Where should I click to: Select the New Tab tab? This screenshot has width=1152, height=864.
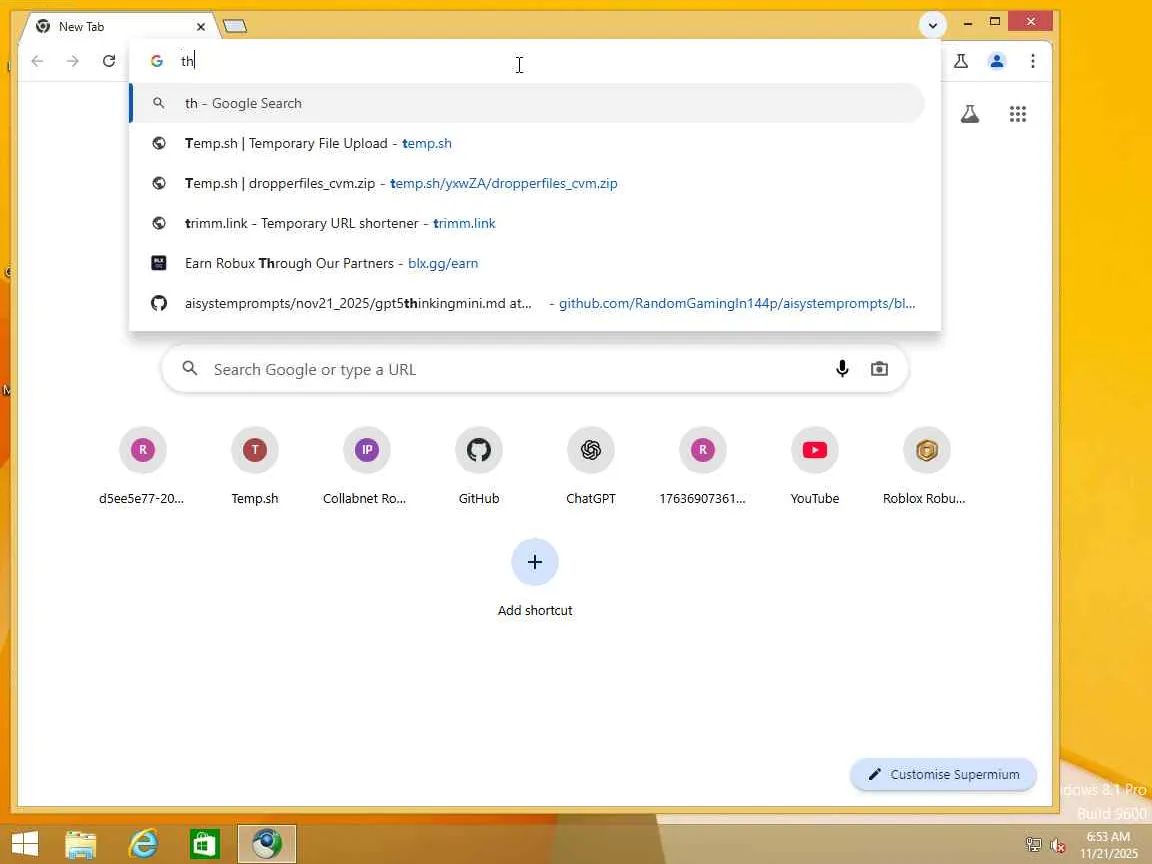118,26
